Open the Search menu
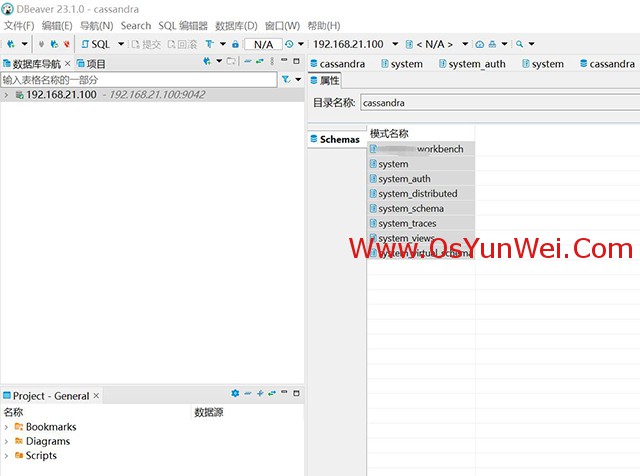This screenshot has width=640, height=476. click(136, 26)
